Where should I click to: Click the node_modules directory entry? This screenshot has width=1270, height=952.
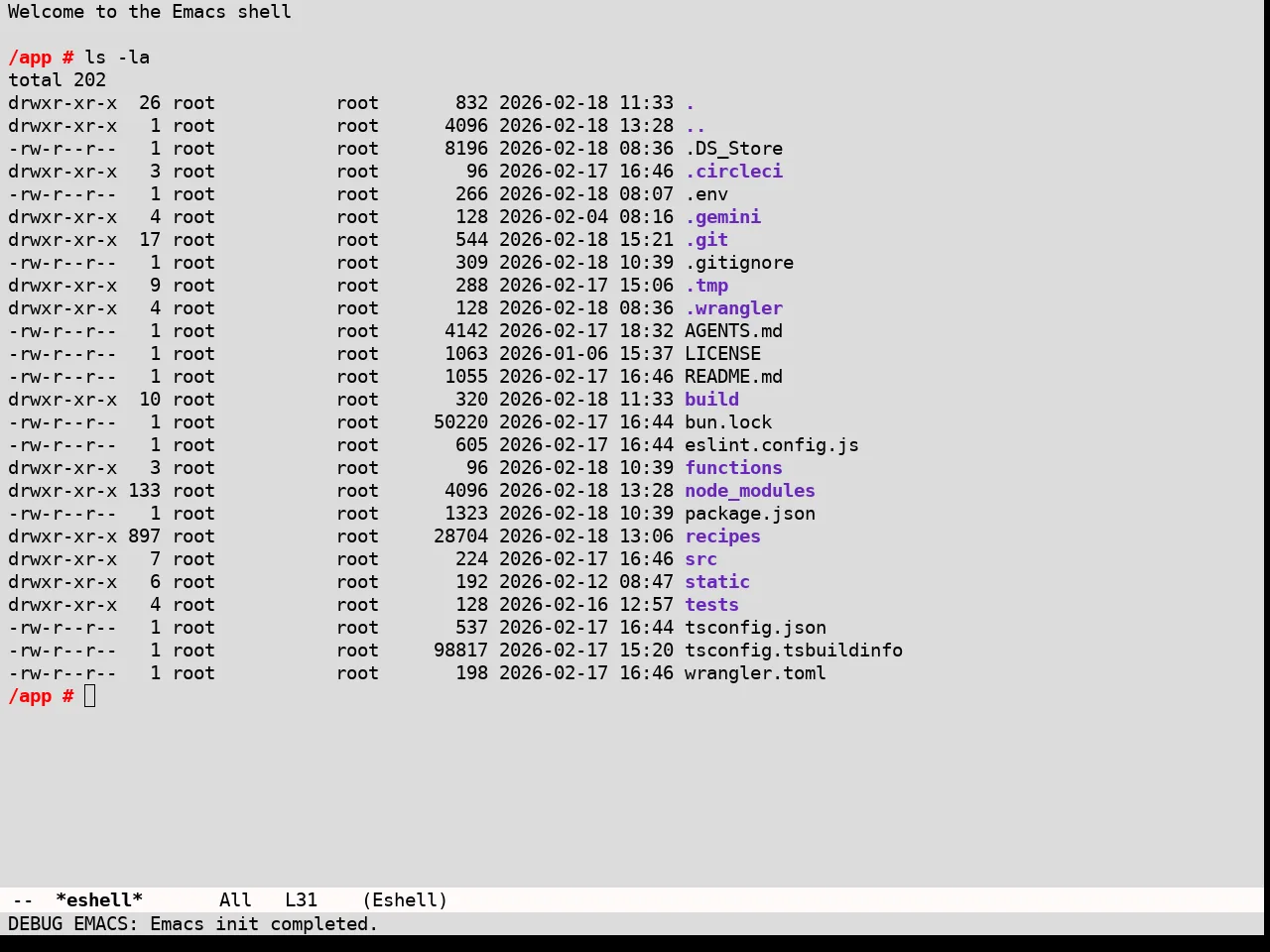tap(750, 491)
